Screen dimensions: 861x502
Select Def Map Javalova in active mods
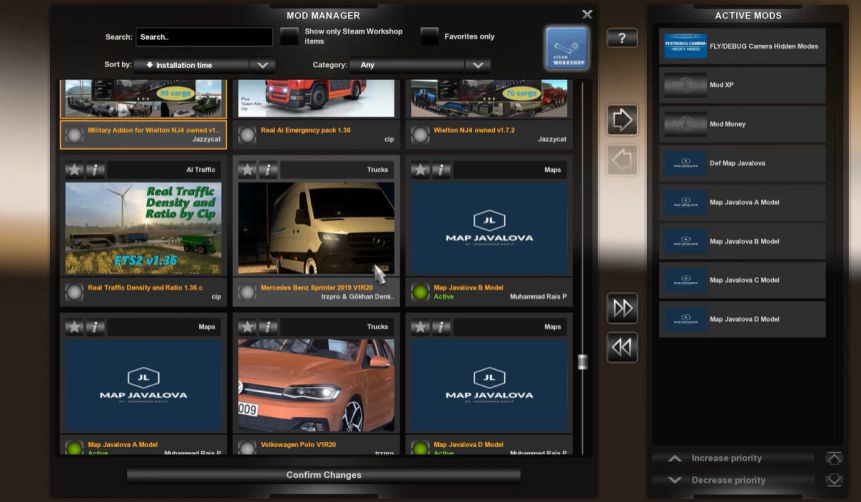pyautogui.click(x=742, y=163)
